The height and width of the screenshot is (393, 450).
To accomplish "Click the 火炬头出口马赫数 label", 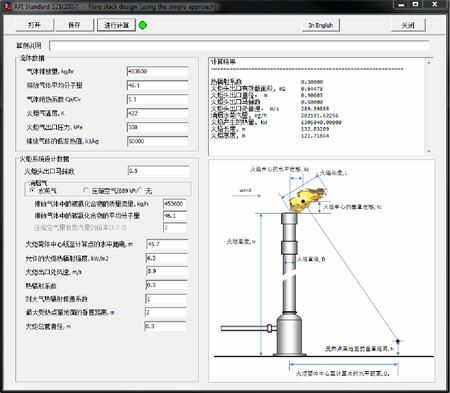I will click(49, 171).
